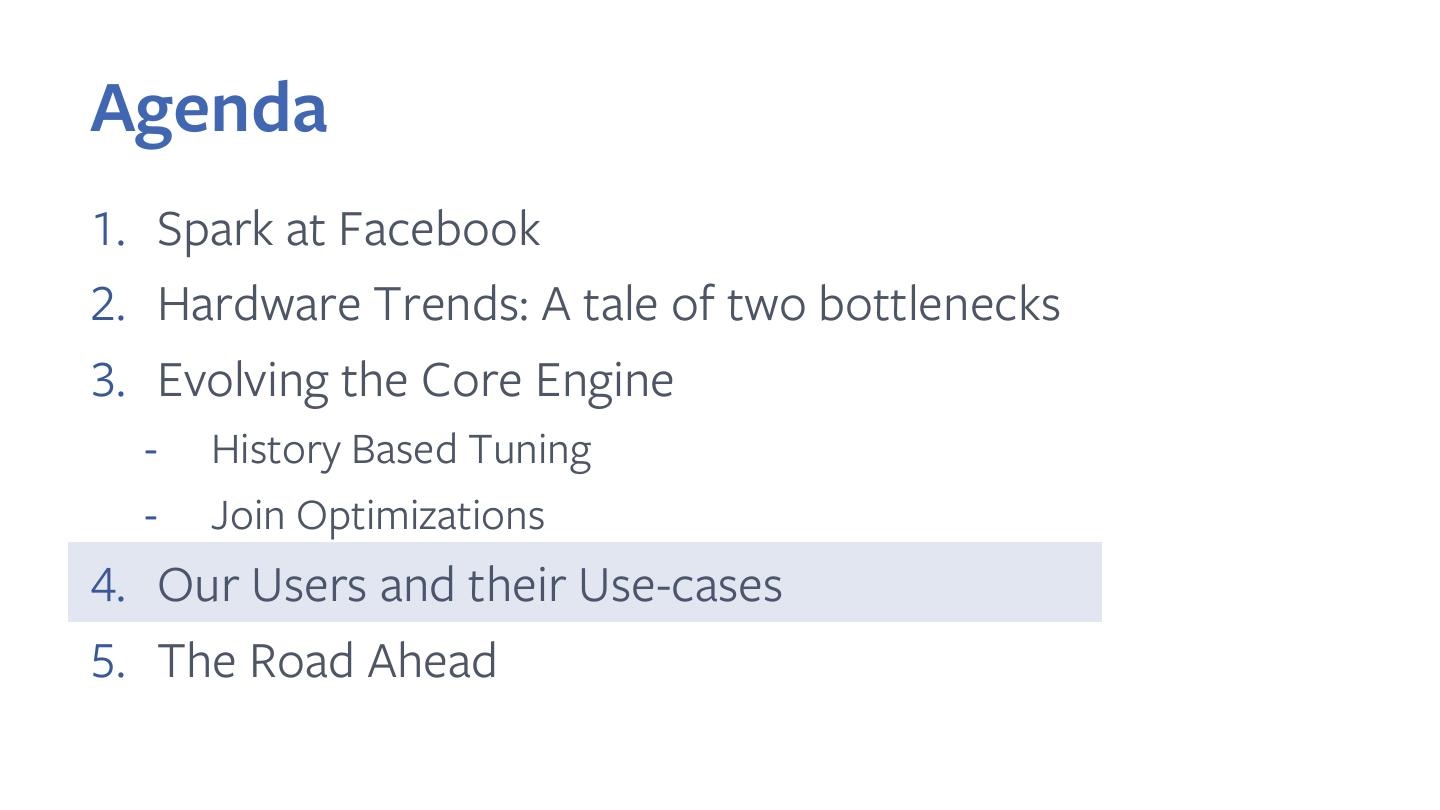Screen dimensions: 1440x810
Task: Click the word Use-cases
Action: pos(680,585)
